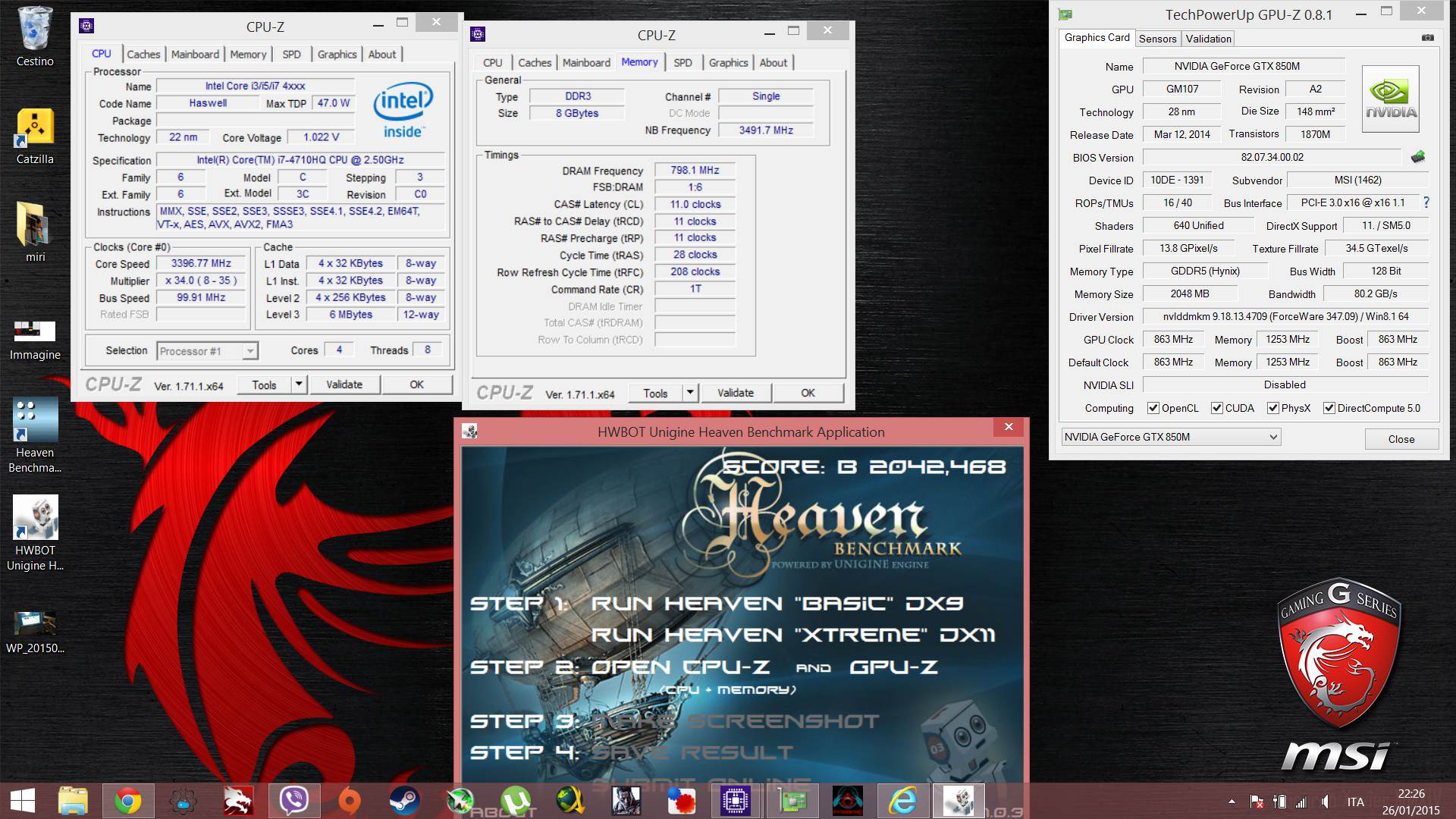Image resolution: width=1456 pixels, height=819 pixels.
Task: Toggle PhysX checkbox in GPU-Z
Action: [x=1273, y=408]
